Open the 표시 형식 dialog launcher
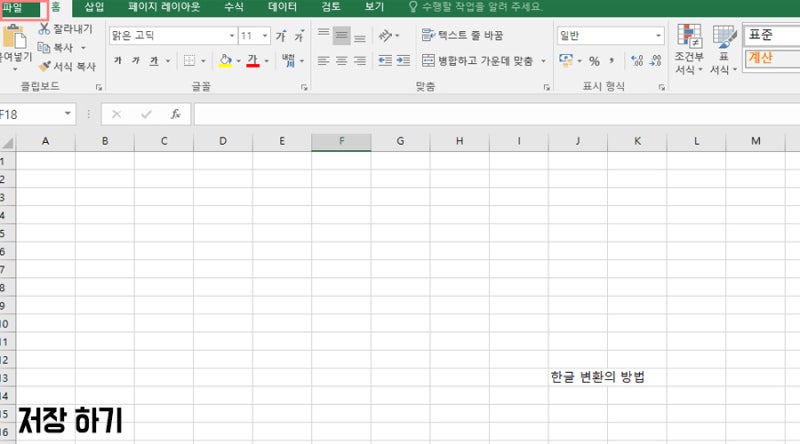The height and width of the screenshot is (444, 800). [x=662, y=88]
